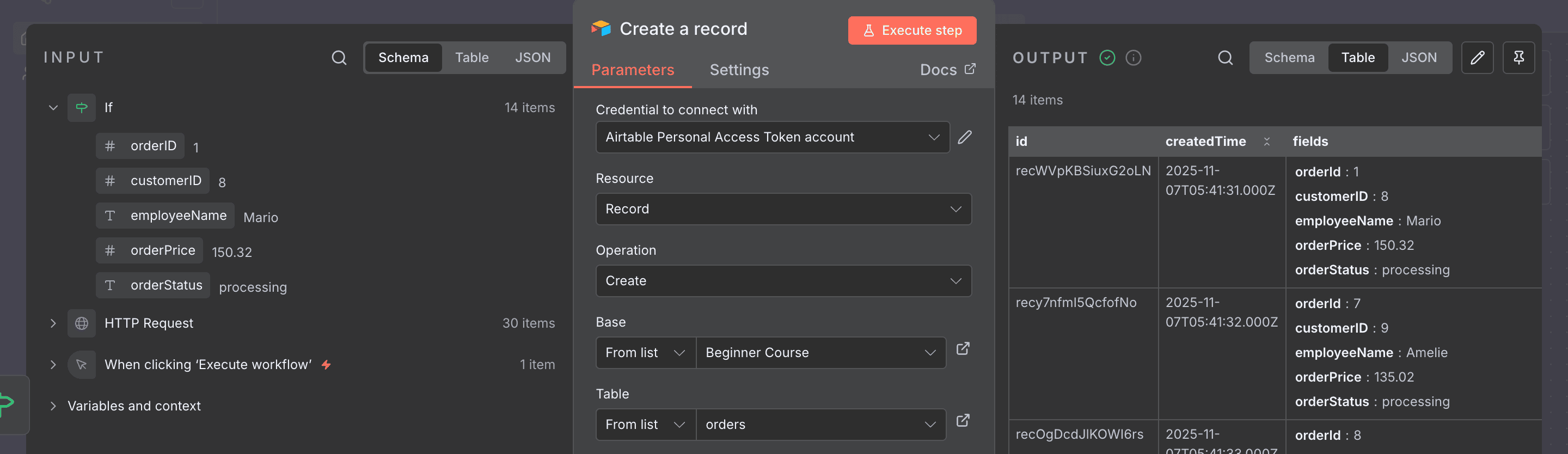Switch INPUT view to JSON

pos(532,58)
